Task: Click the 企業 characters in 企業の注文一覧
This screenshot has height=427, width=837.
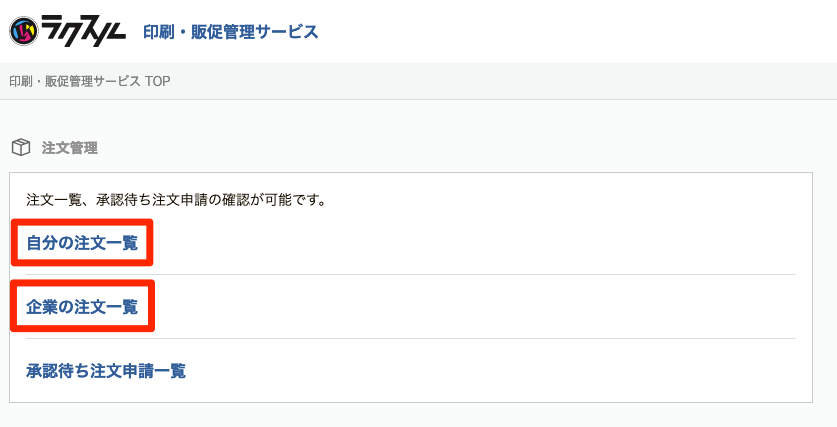Action: 42,306
